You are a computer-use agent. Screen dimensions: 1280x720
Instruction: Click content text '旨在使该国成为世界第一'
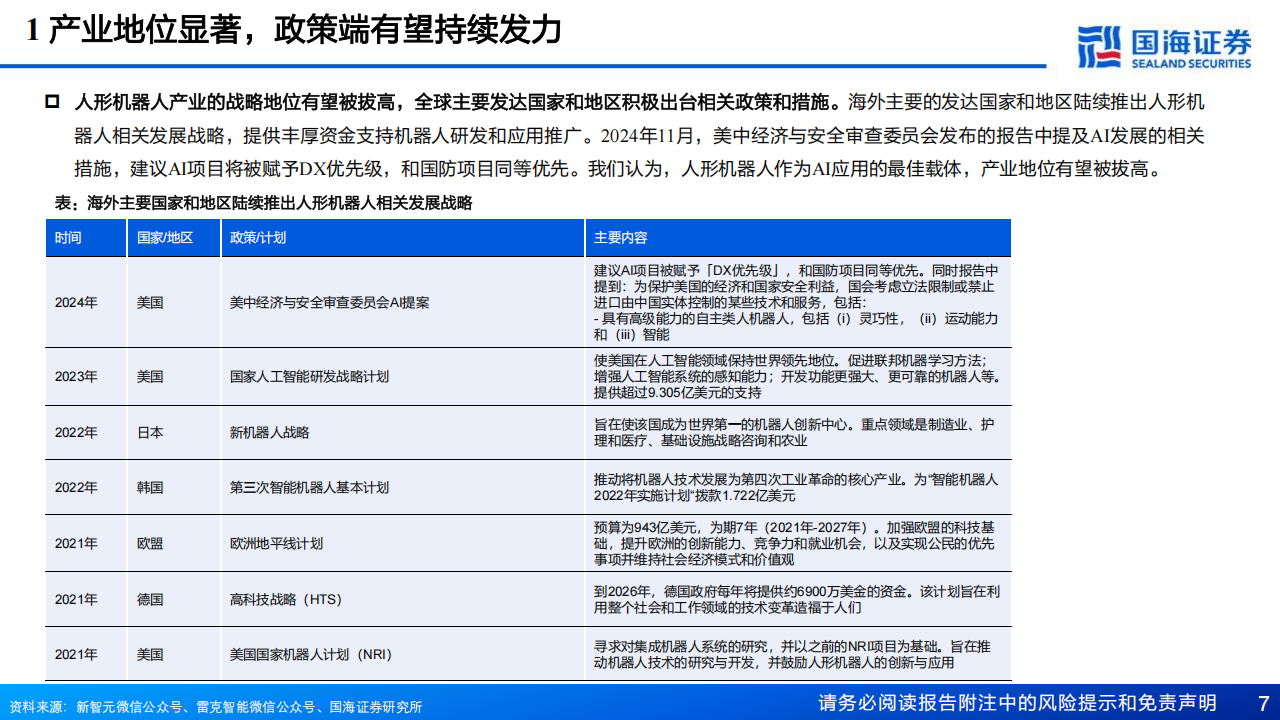tap(796, 432)
